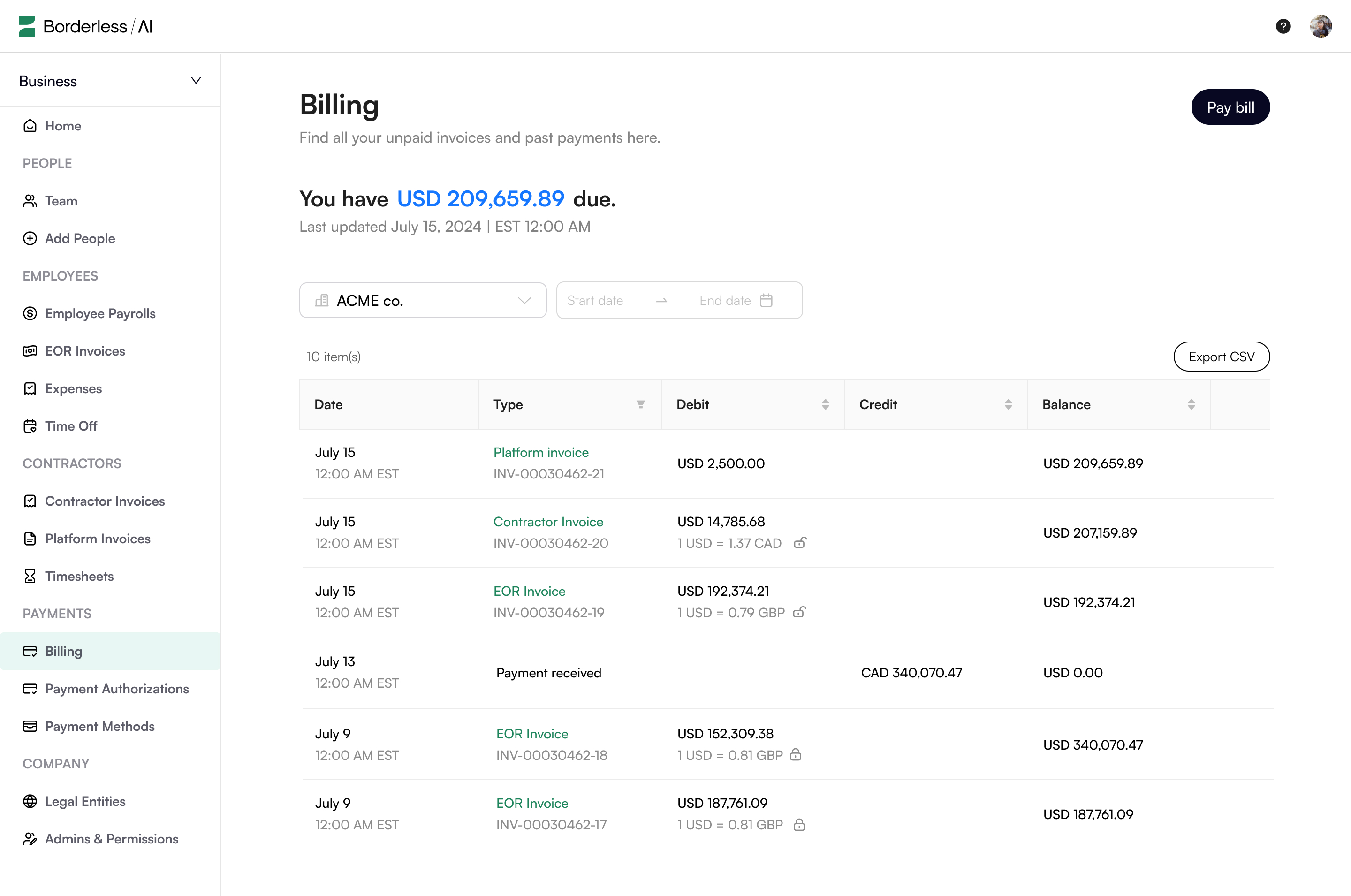Toggle the unlock icon on the CAD rate
Image resolution: width=1351 pixels, height=896 pixels.
pyautogui.click(x=800, y=543)
